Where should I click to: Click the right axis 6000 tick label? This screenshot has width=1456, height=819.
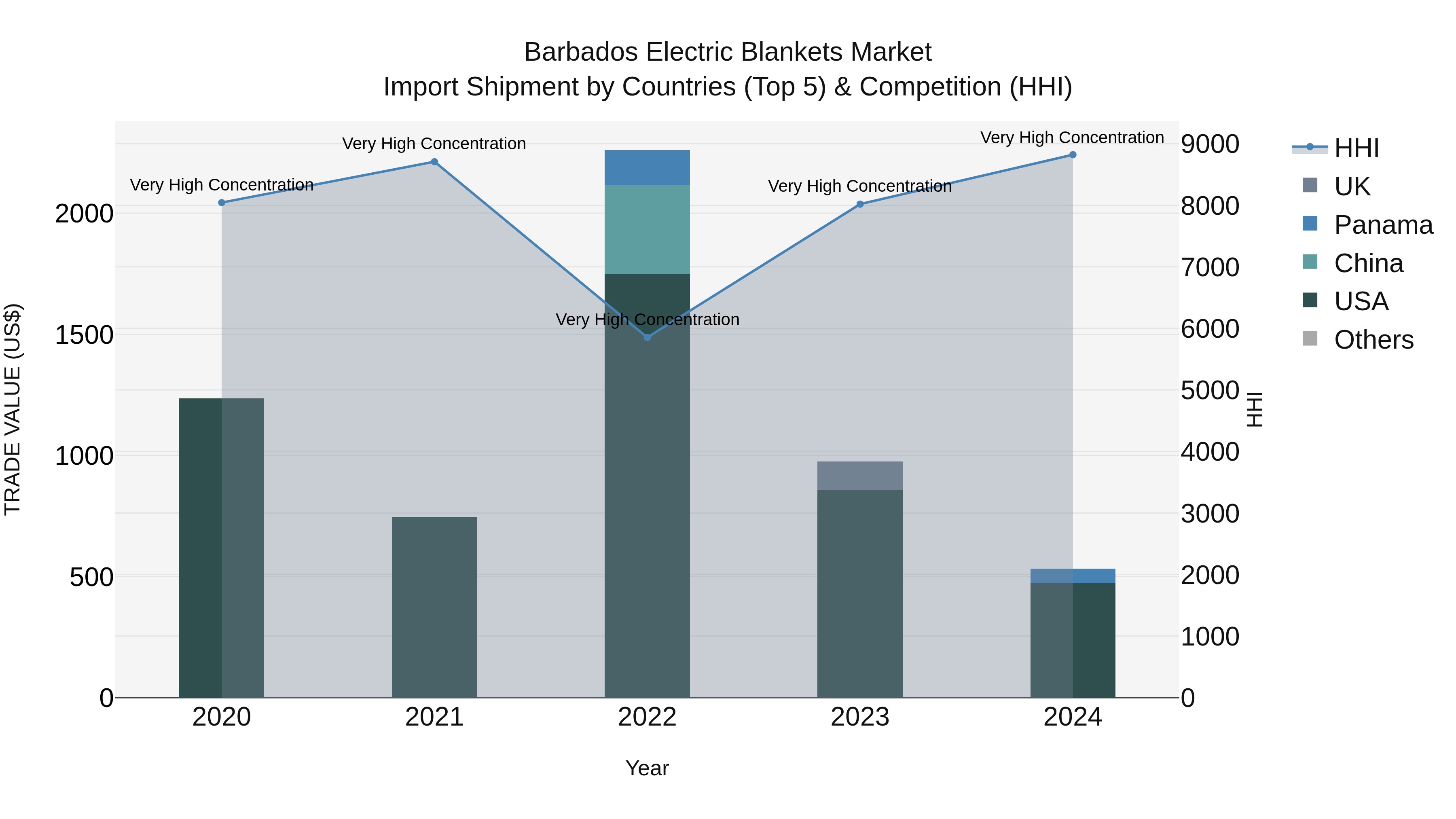1210,329
